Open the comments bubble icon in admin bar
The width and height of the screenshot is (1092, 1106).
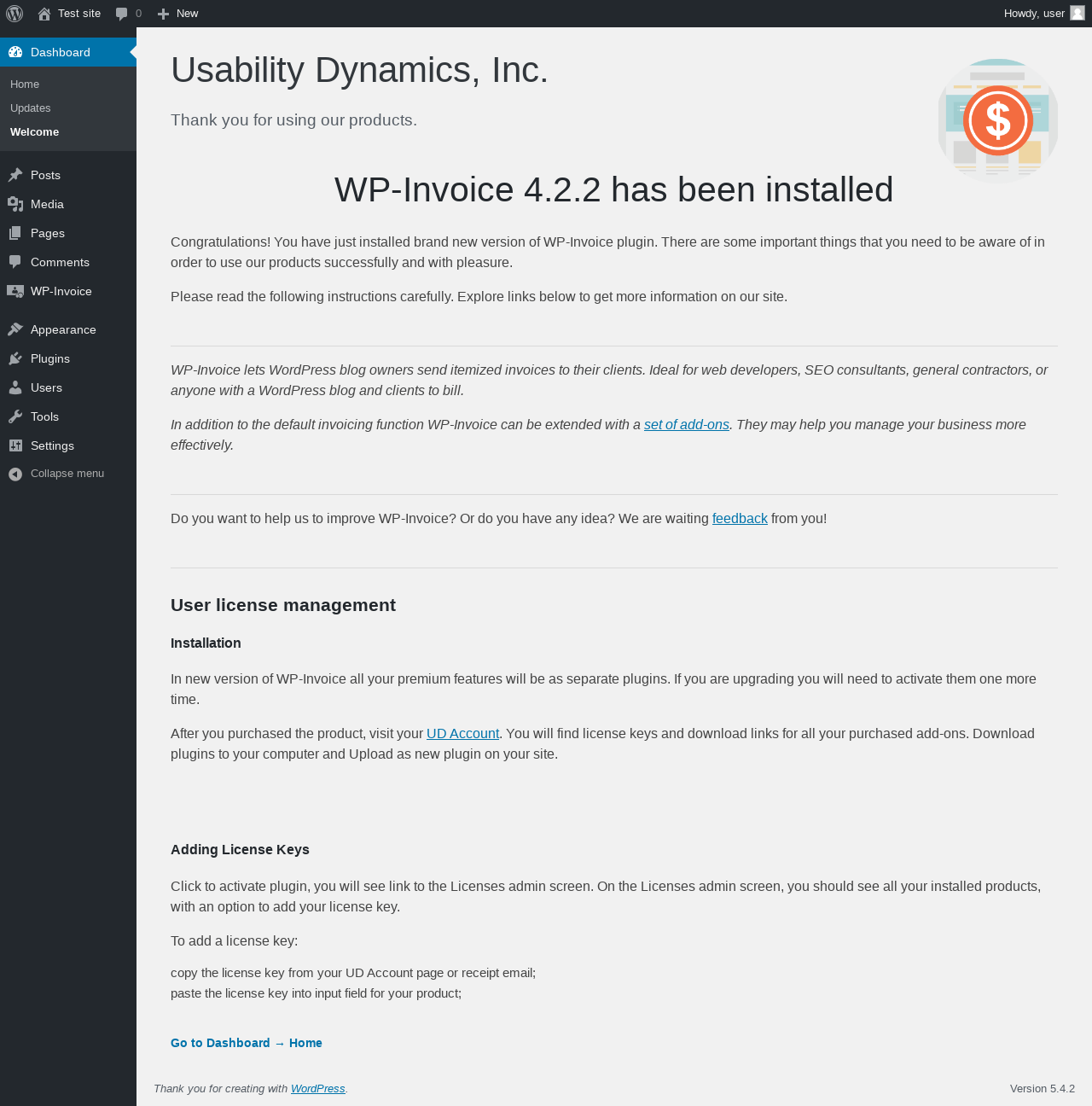pos(122,14)
